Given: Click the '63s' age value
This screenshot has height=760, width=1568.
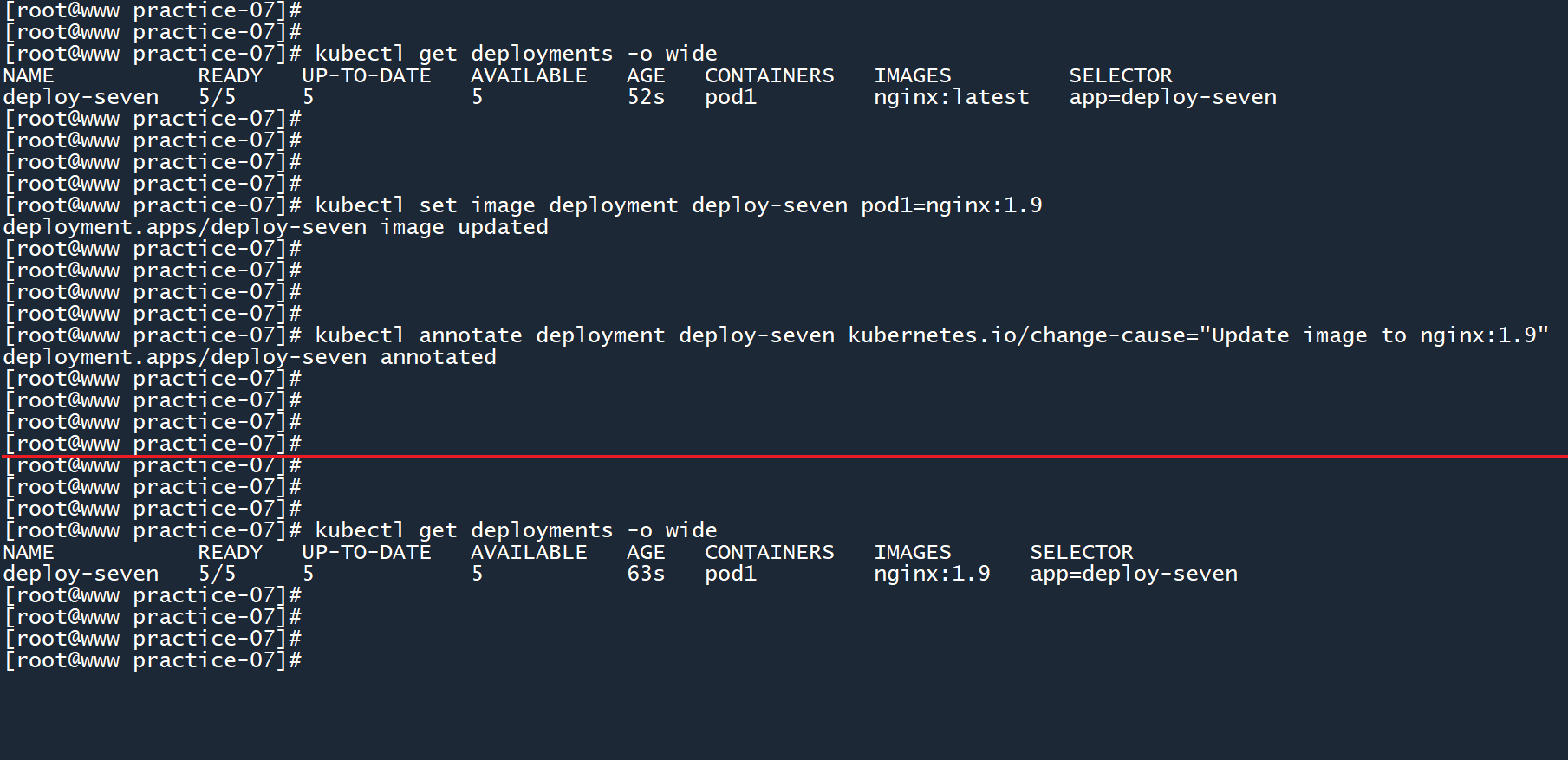Looking at the screenshot, I should pyautogui.click(x=646, y=574).
